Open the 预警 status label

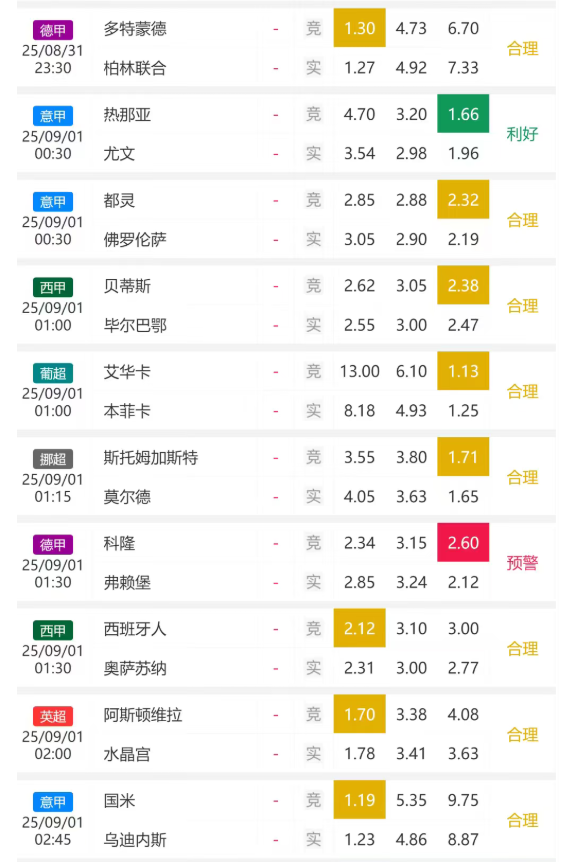pyautogui.click(x=522, y=562)
